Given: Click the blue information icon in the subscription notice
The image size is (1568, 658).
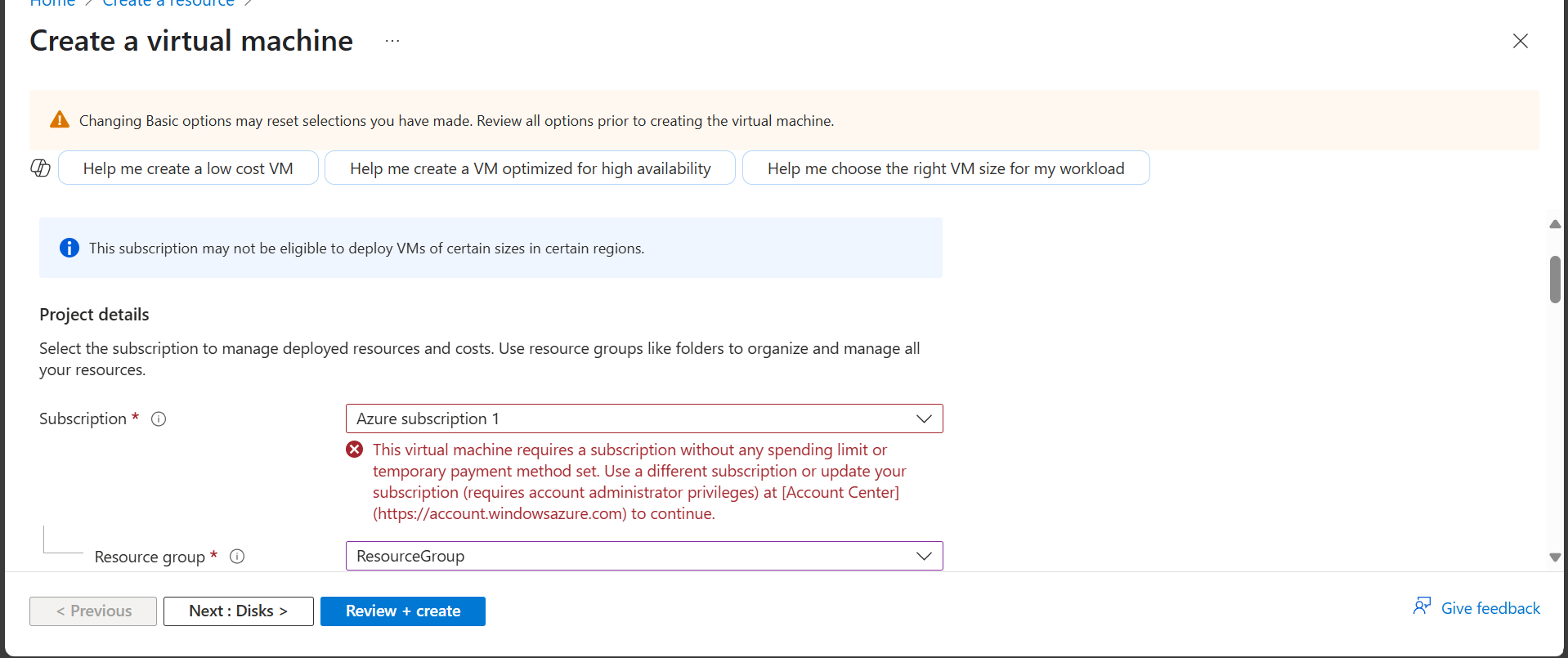Looking at the screenshot, I should pyautogui.click(x=69, y=248).
